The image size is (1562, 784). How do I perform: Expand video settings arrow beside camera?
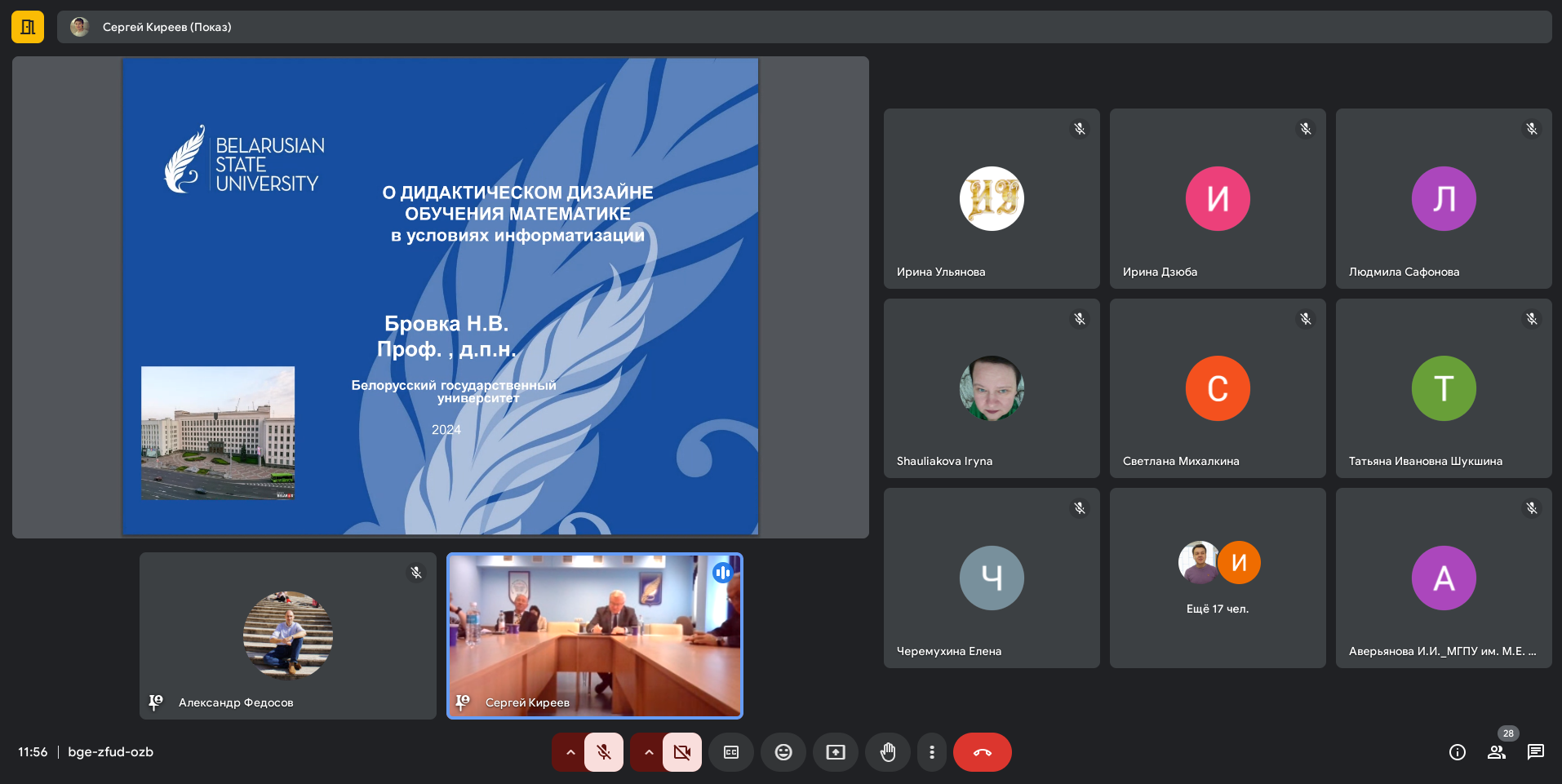pyautogui.click(x=649, y=752)
